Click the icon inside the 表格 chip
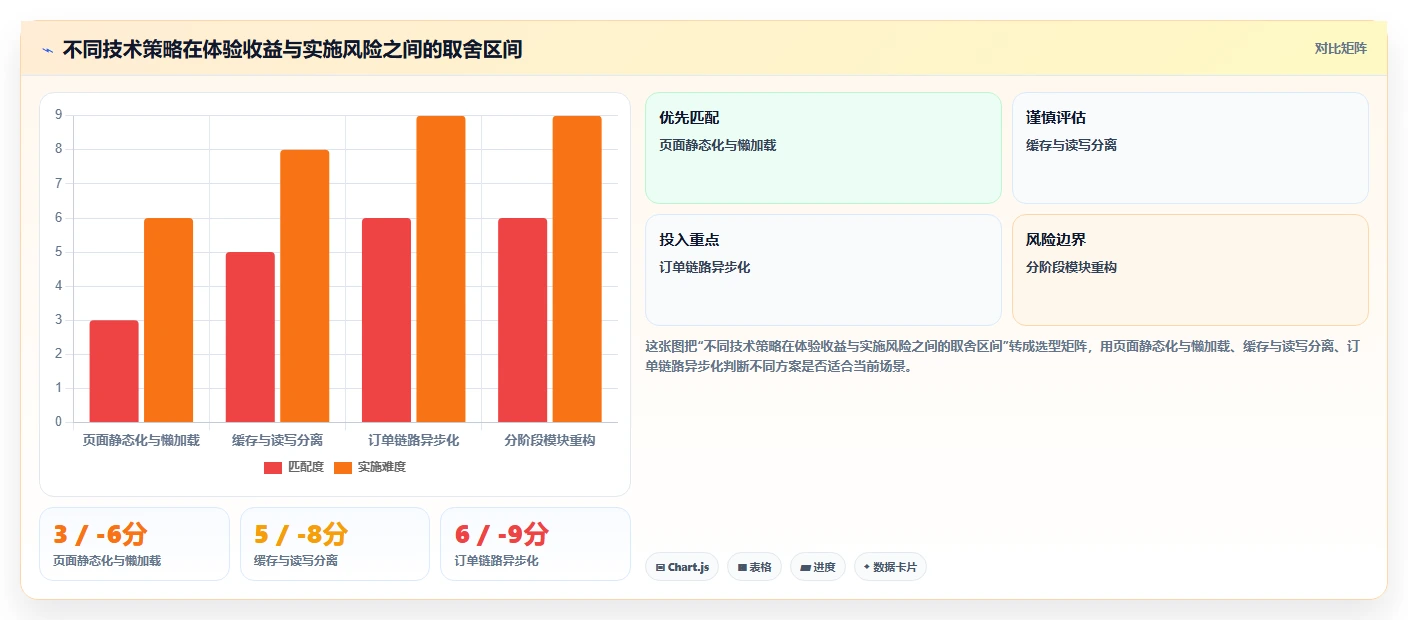Viewport: 1408px width, 620px height. (742, 568)
